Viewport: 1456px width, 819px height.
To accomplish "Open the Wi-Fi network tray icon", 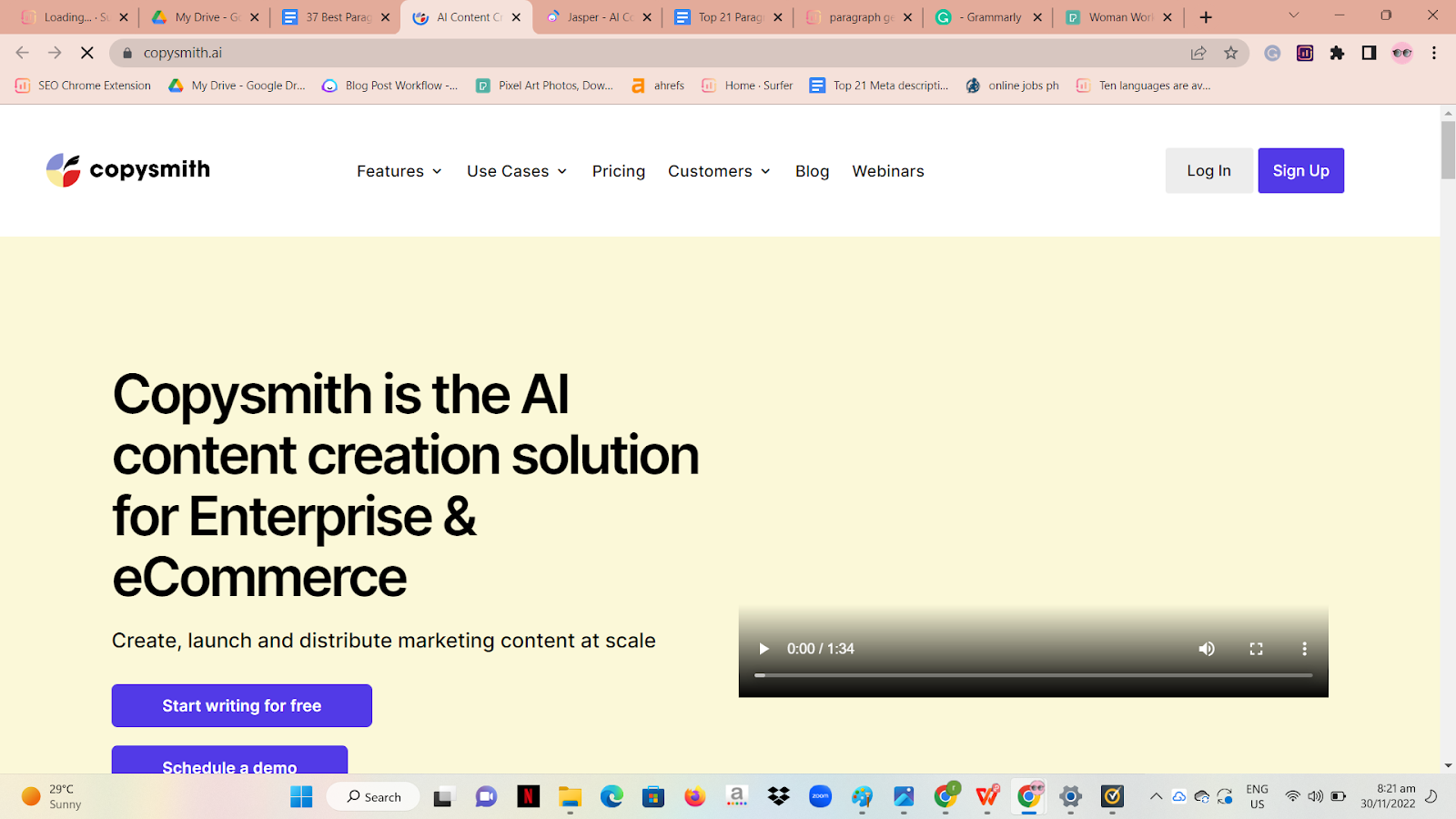I will click(x=1292, y=796).
